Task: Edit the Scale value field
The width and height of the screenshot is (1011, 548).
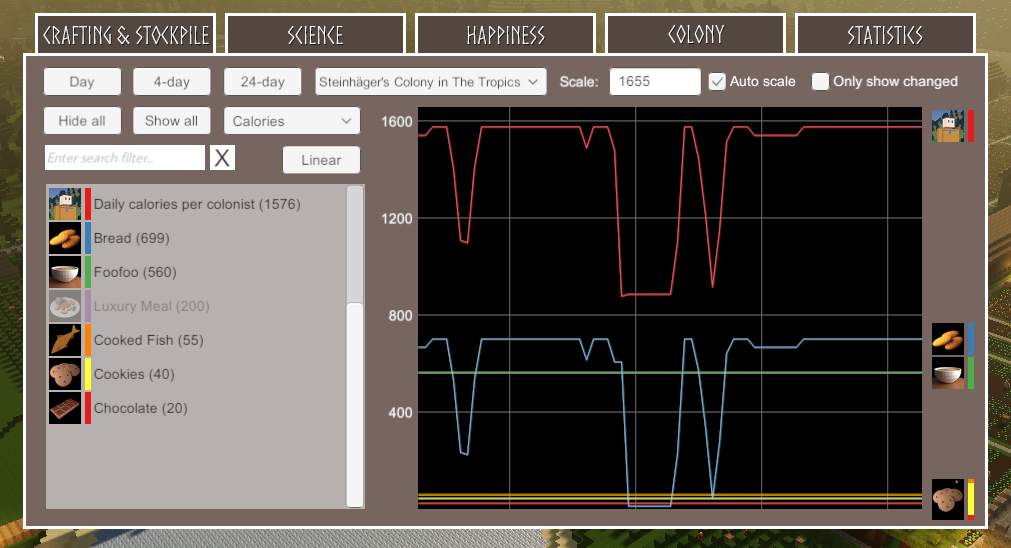Action: pos(654,82)
